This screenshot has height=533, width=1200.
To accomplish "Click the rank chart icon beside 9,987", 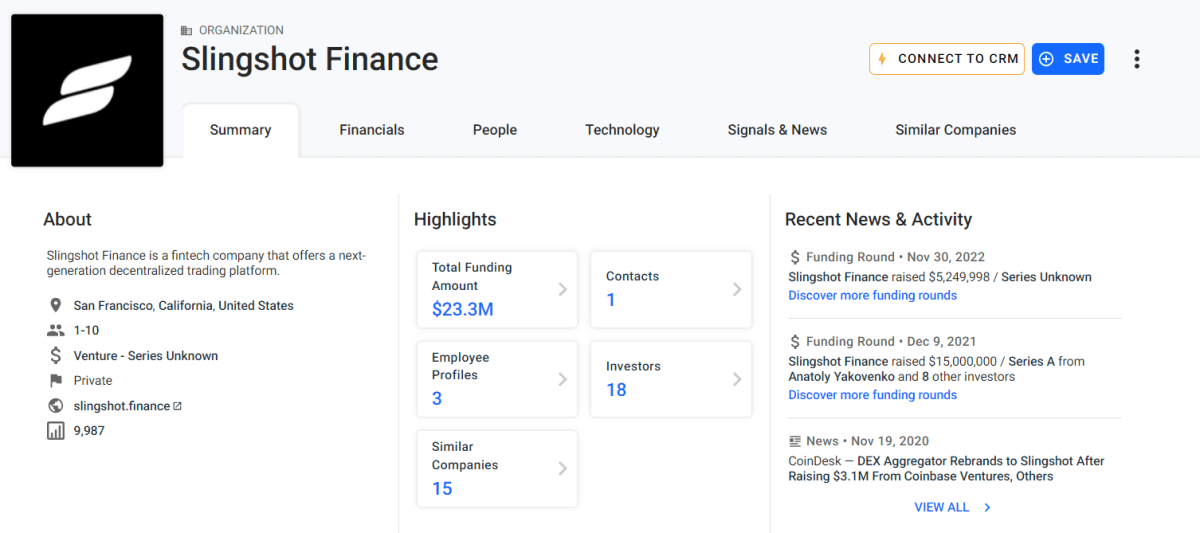I will pyautogui.click(x=55, y=431).
